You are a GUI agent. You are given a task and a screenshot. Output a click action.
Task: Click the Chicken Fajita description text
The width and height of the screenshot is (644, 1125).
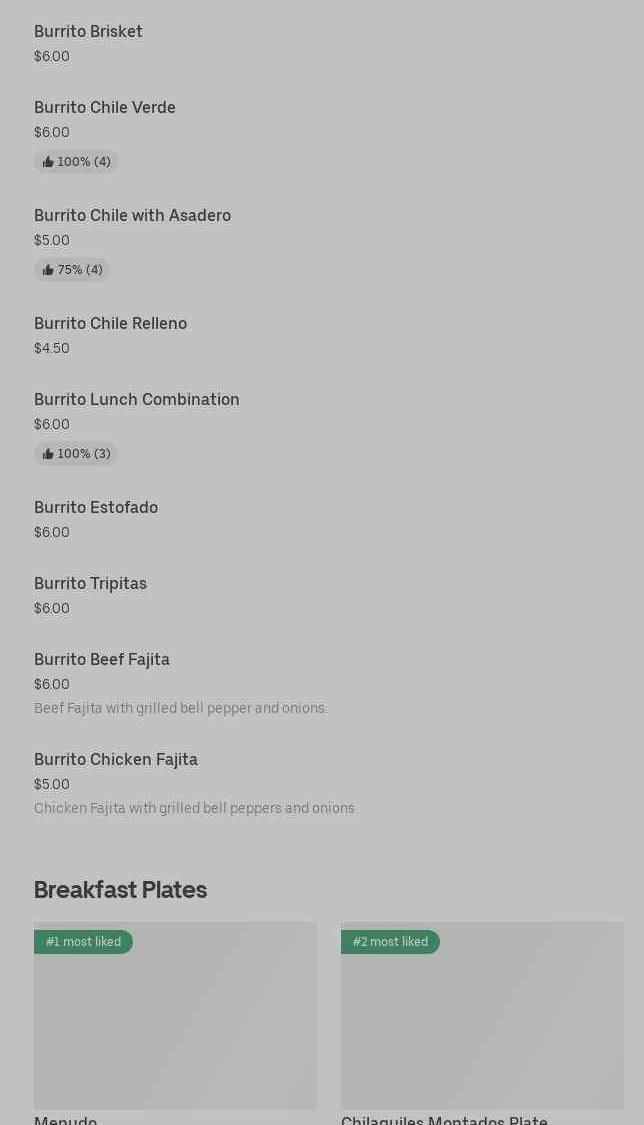click(x=194, y=809)
